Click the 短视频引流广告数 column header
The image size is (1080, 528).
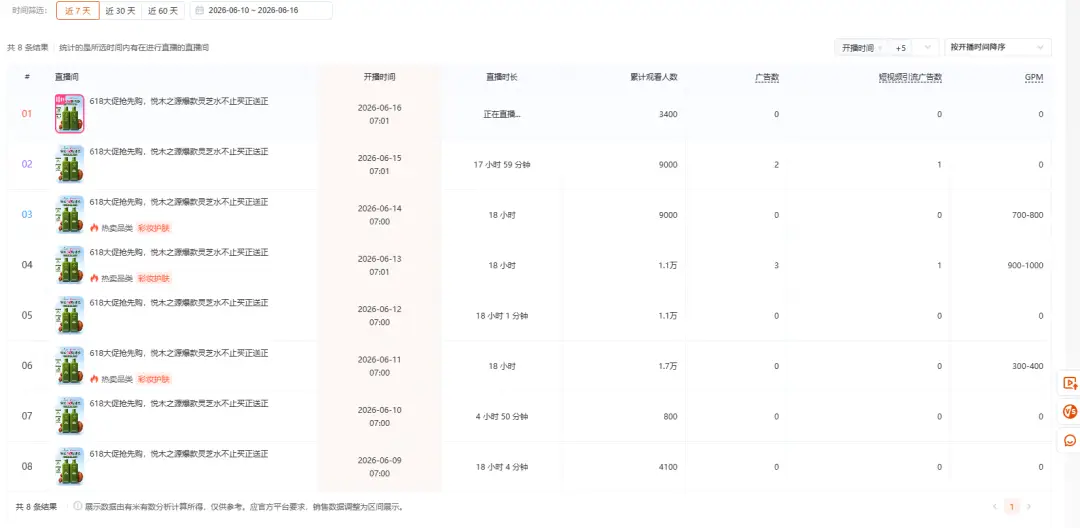[x=910, y=77]
